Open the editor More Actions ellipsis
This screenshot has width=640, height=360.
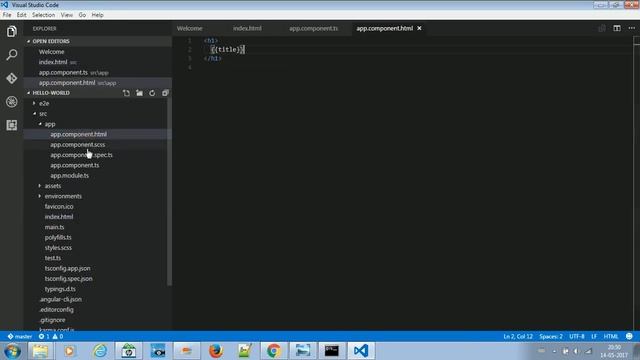pos(632,28)
